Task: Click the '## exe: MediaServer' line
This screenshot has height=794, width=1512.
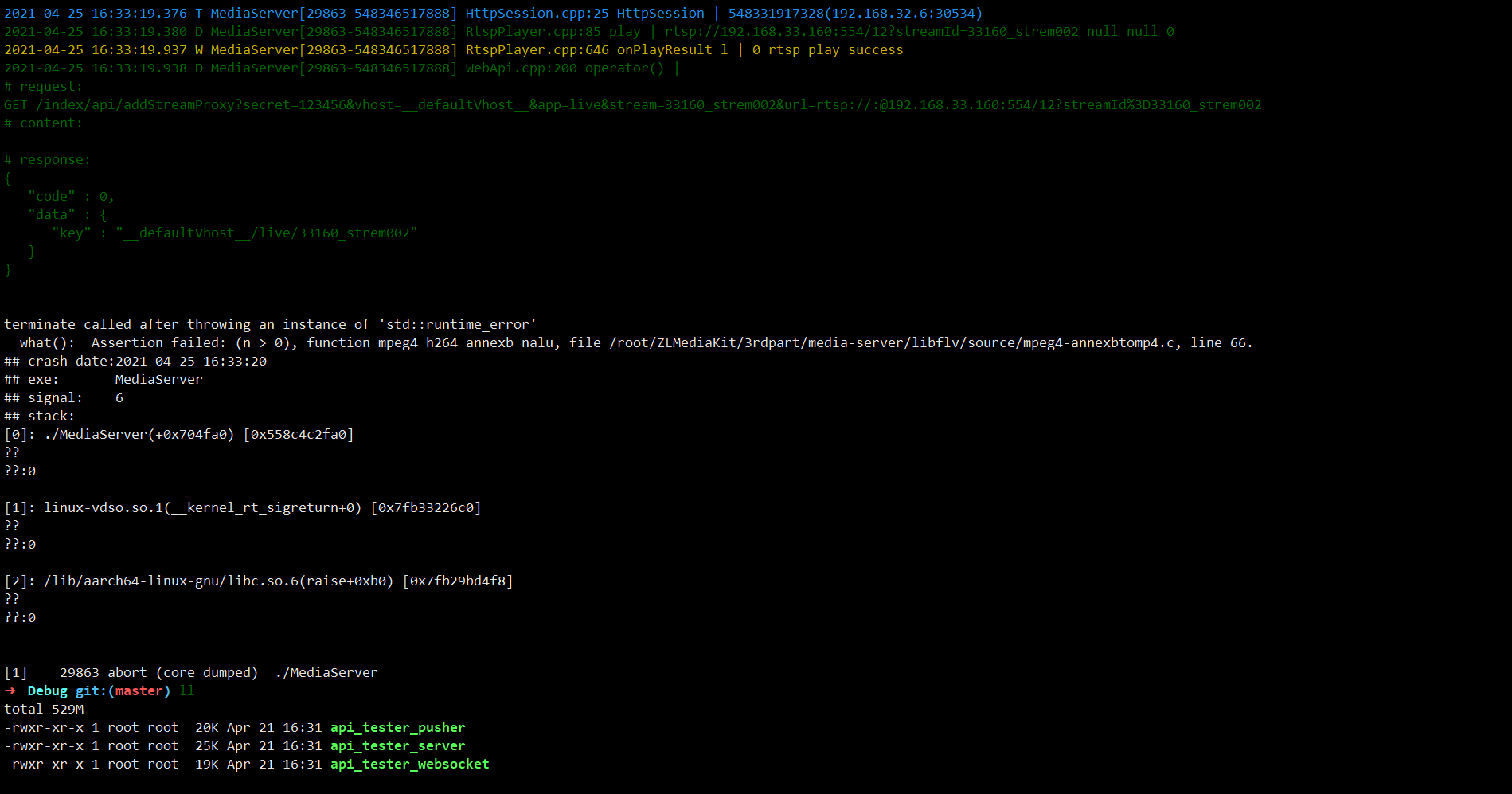Action: tap(104, 380)
